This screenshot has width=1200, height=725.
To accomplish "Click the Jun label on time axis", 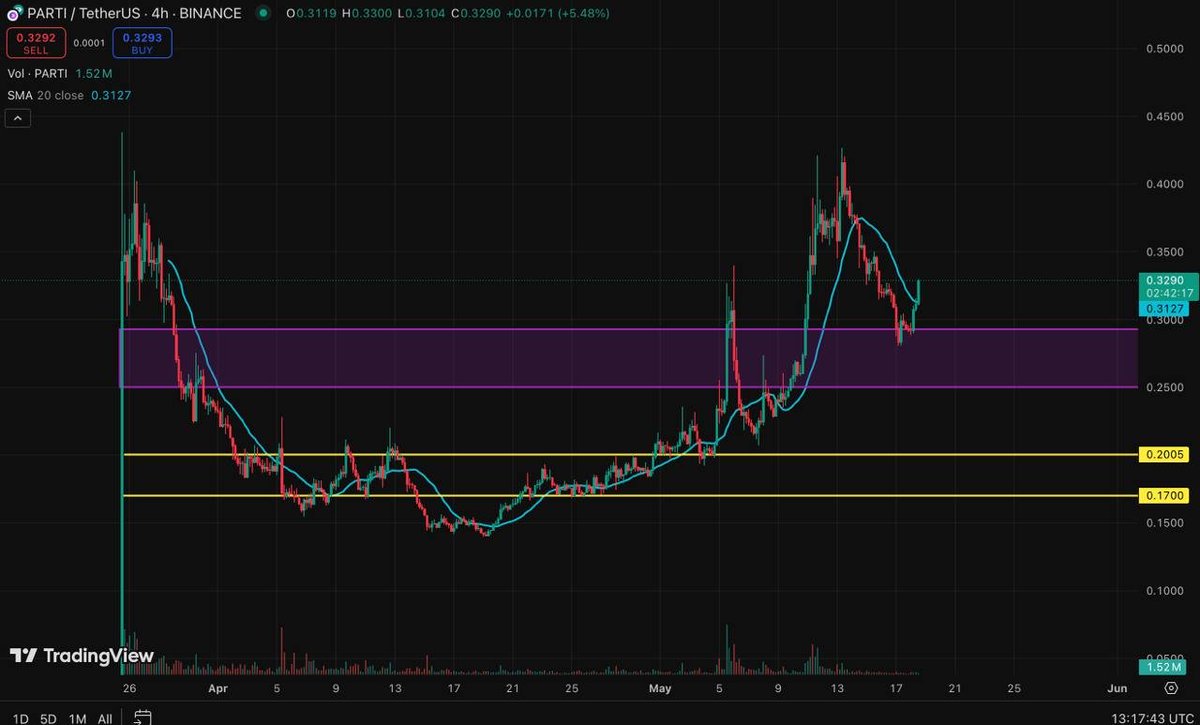I will [1117, 688].
